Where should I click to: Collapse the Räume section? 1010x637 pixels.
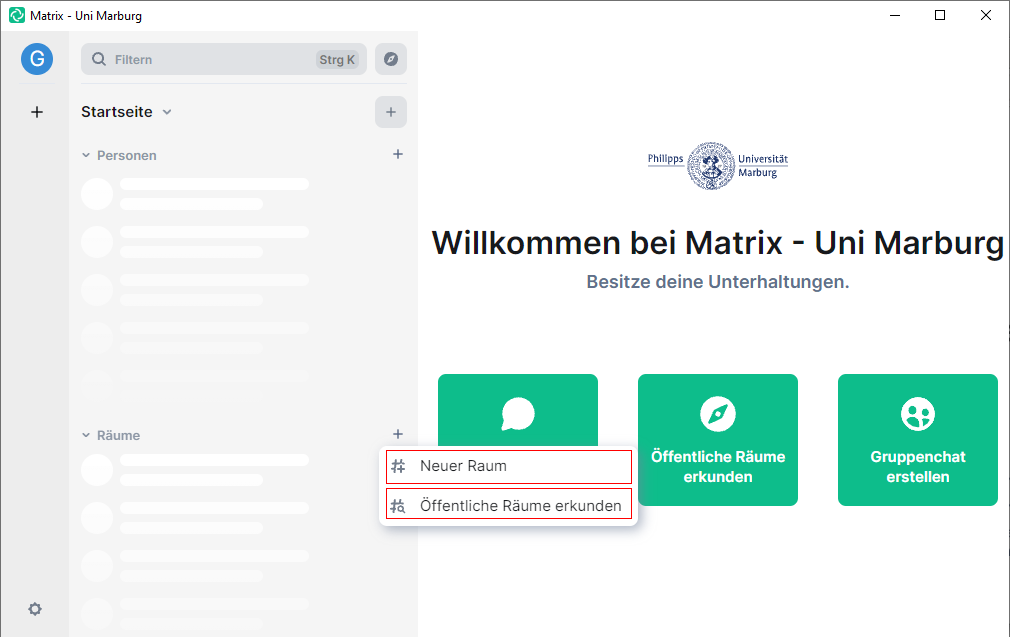pyautogui.click(x=86, y=435)
